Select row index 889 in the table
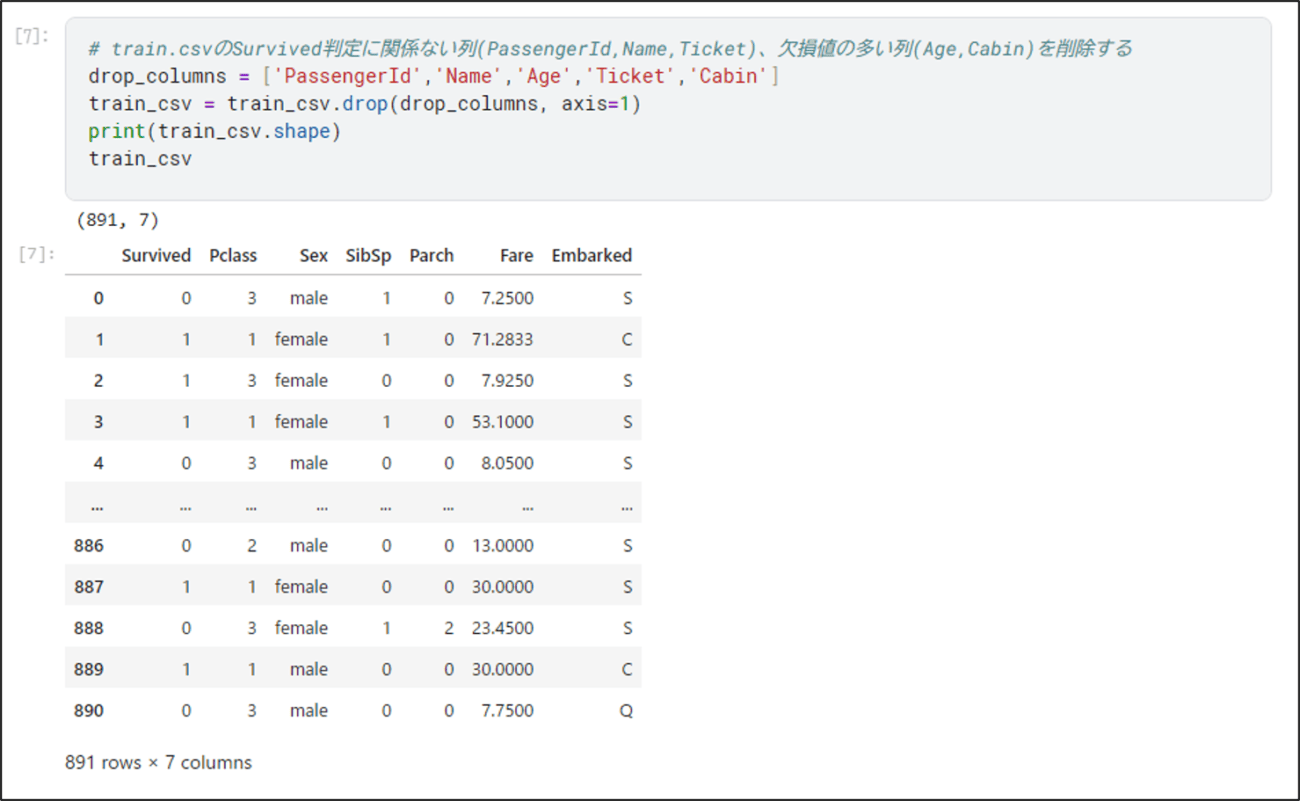The width and height of the screenshot is (1300, 801). point(89,669)
